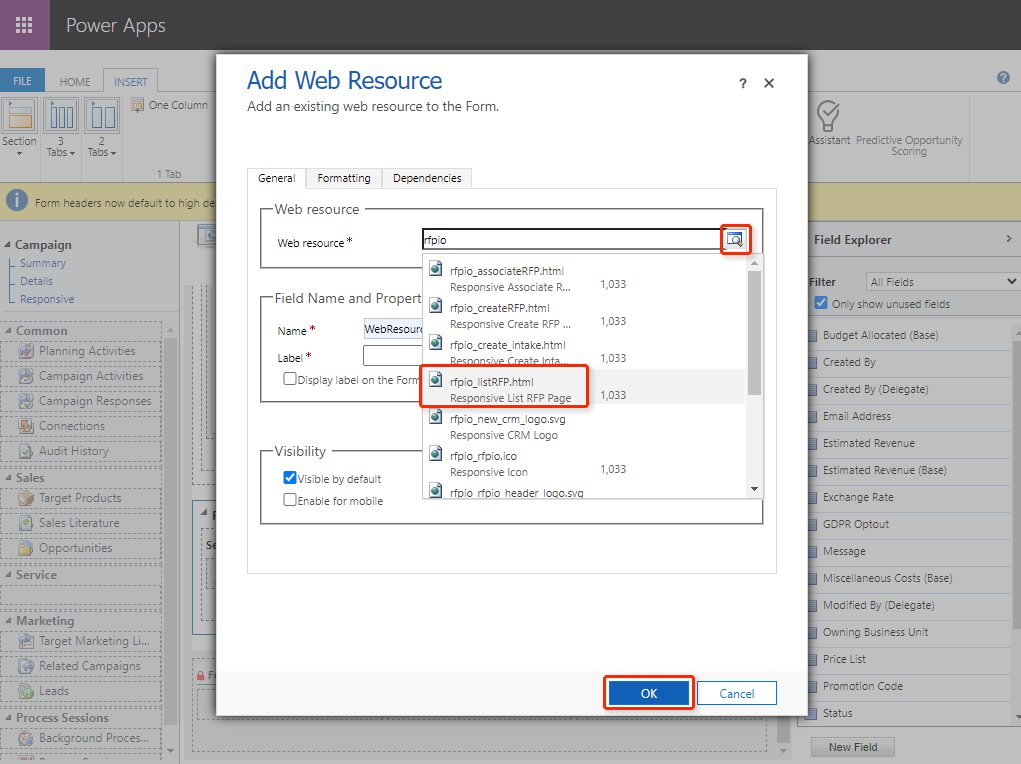The image size is (1021, 764).
Task: Click scroll up arrow in lookup list
Action: 754,263
